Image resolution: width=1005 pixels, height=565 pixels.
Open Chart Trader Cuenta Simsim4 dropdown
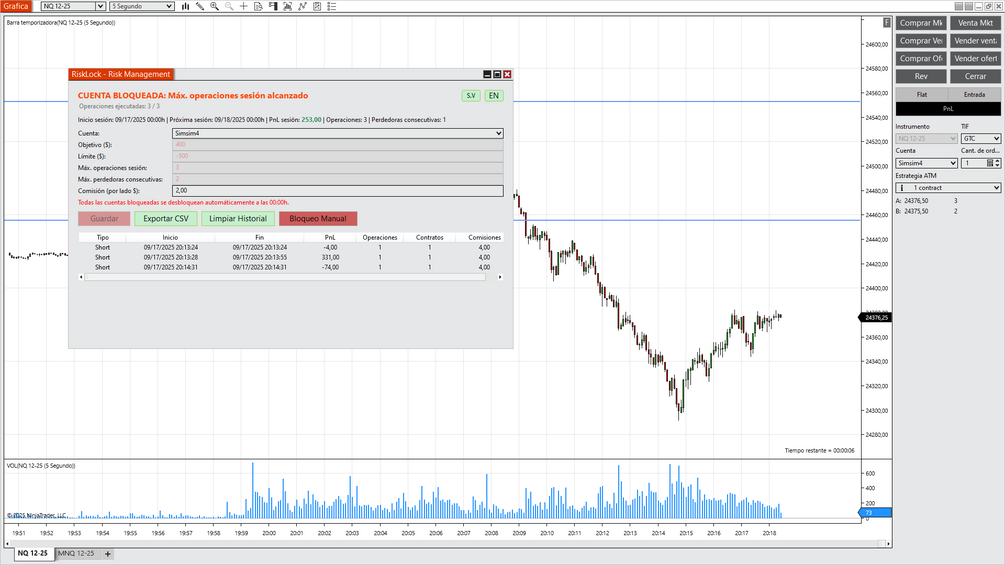[x=926, y=163]
